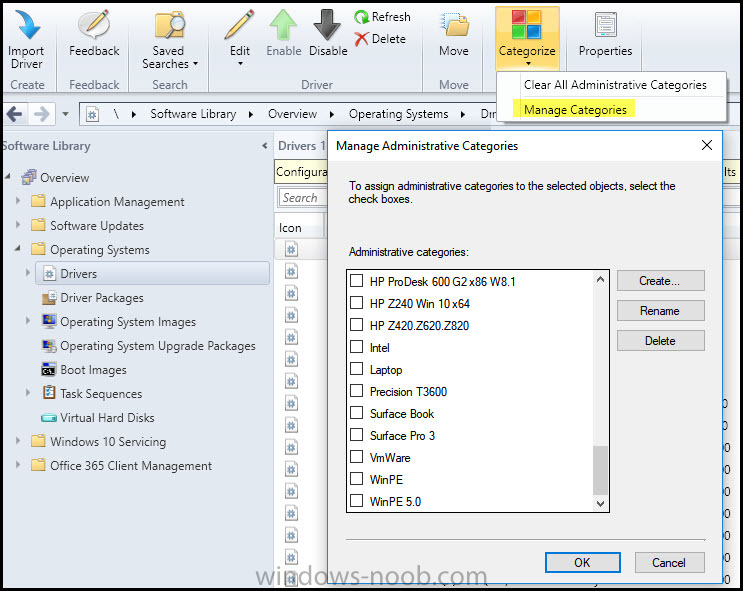Click the forward navigation arrow

[42, 114]
